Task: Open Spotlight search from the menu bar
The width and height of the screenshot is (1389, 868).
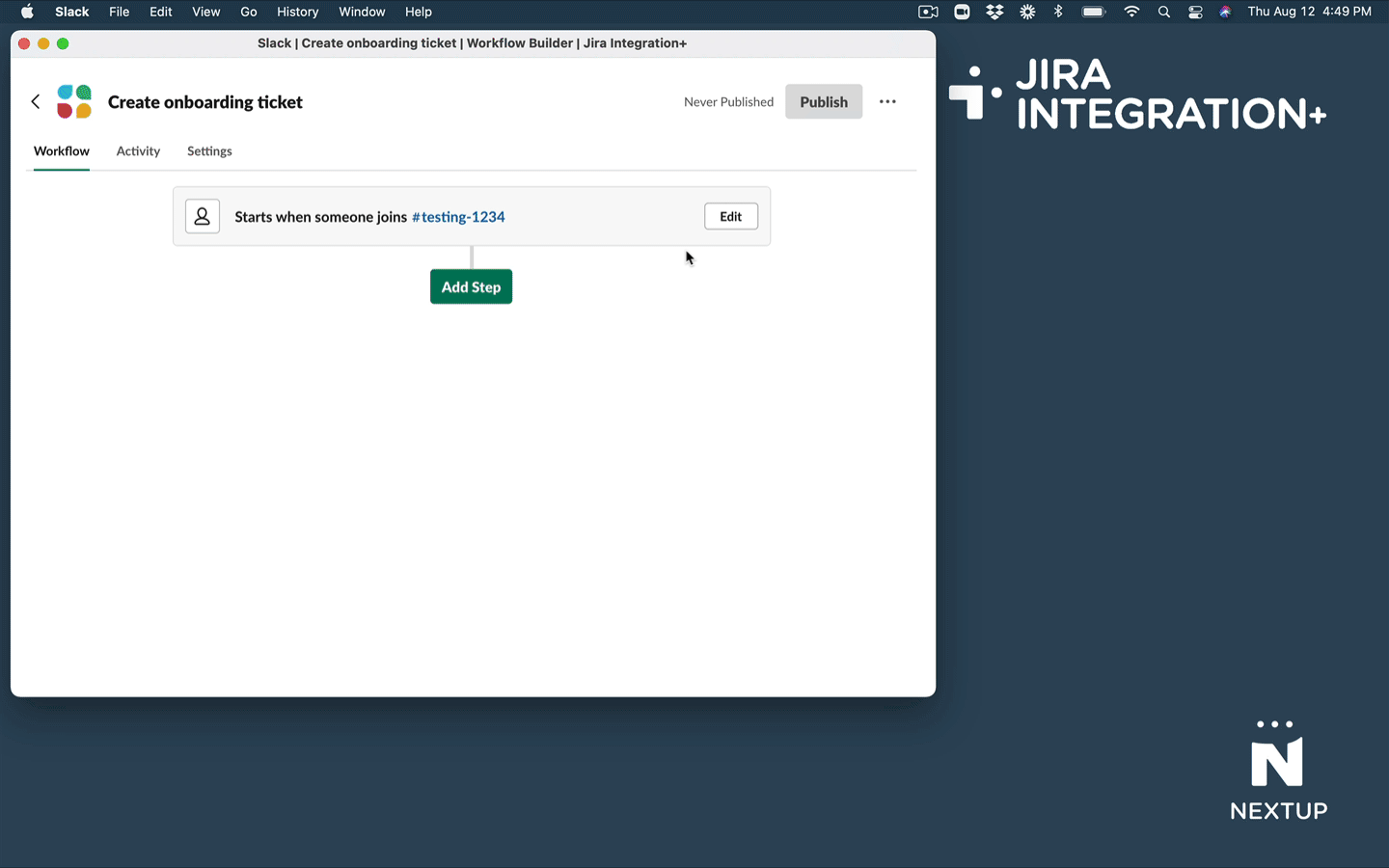Action: pyautogui.click(x=1163, y=12)
